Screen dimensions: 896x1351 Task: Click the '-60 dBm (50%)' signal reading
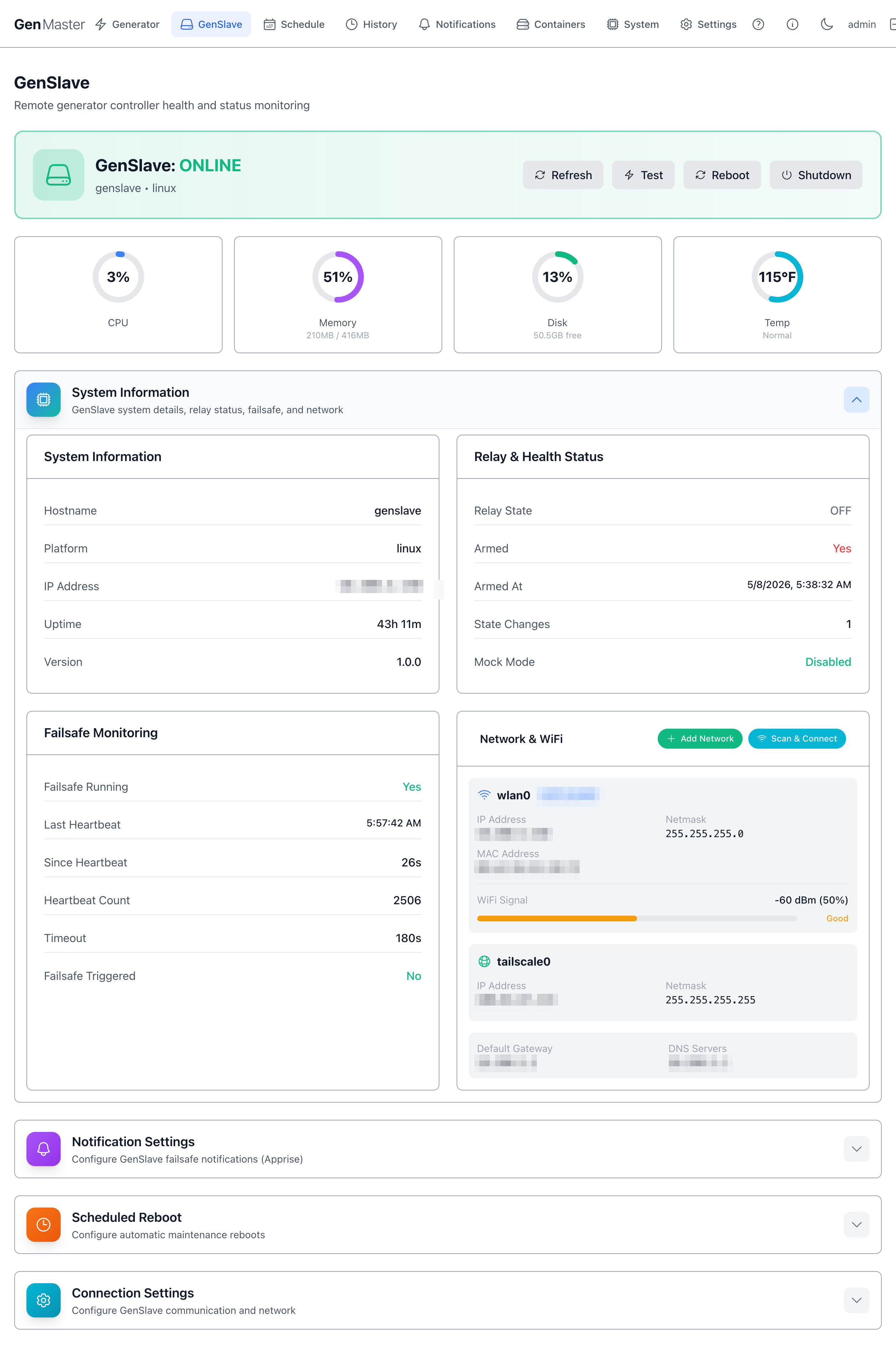point(811,899)
